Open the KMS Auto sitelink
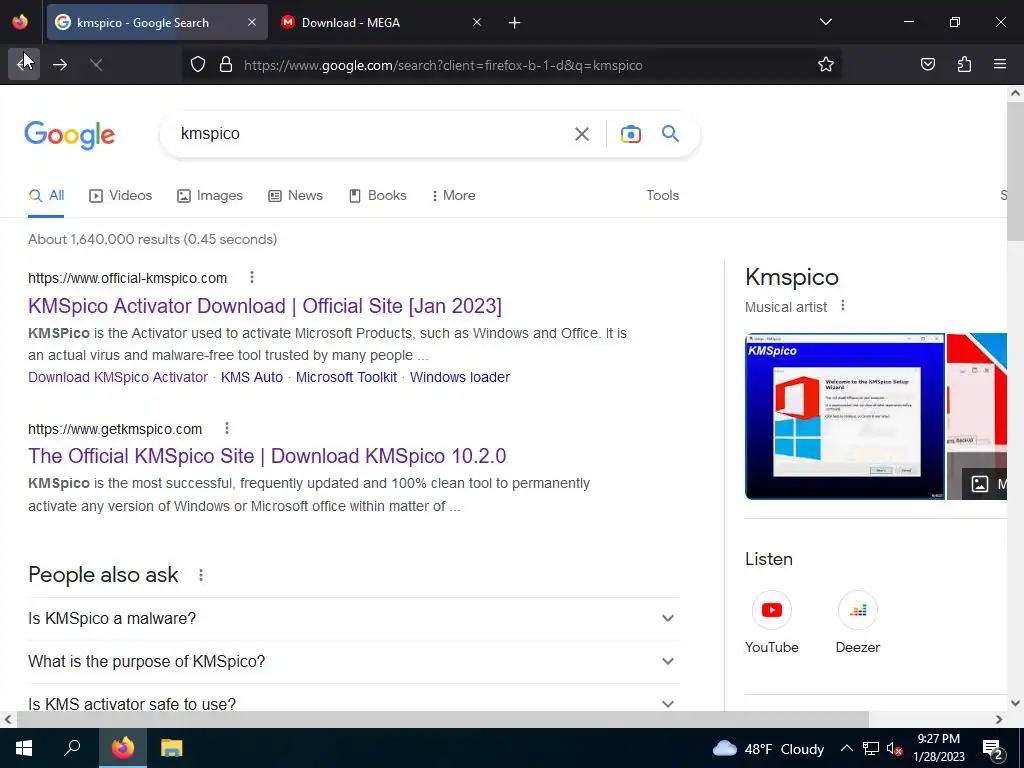 tap(251, 377)
